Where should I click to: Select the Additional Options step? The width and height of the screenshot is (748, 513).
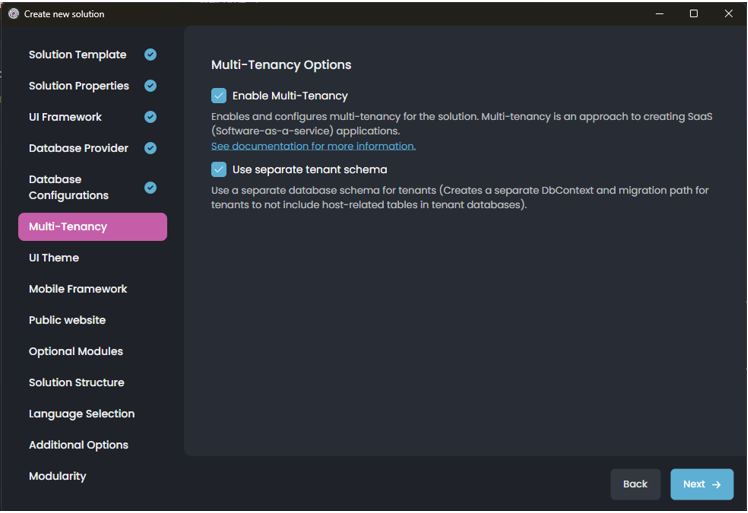pyautogui.click(x=79, y=445)
